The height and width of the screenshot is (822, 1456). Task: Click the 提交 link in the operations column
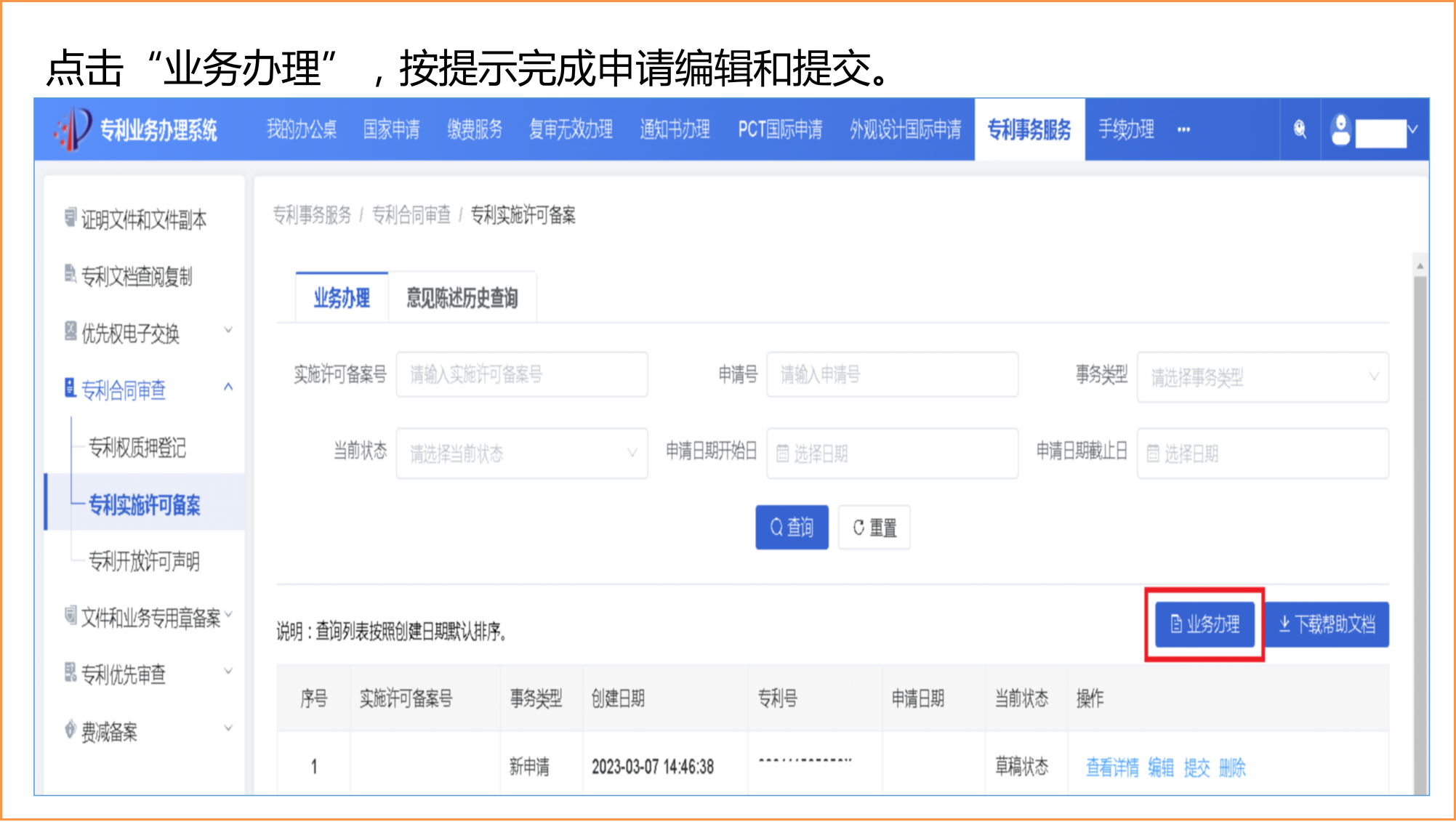point(1196,767)
